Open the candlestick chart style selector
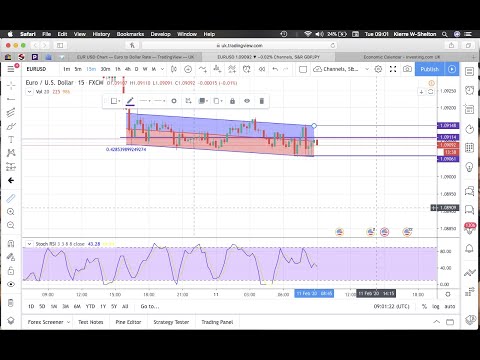 (174, 69)
